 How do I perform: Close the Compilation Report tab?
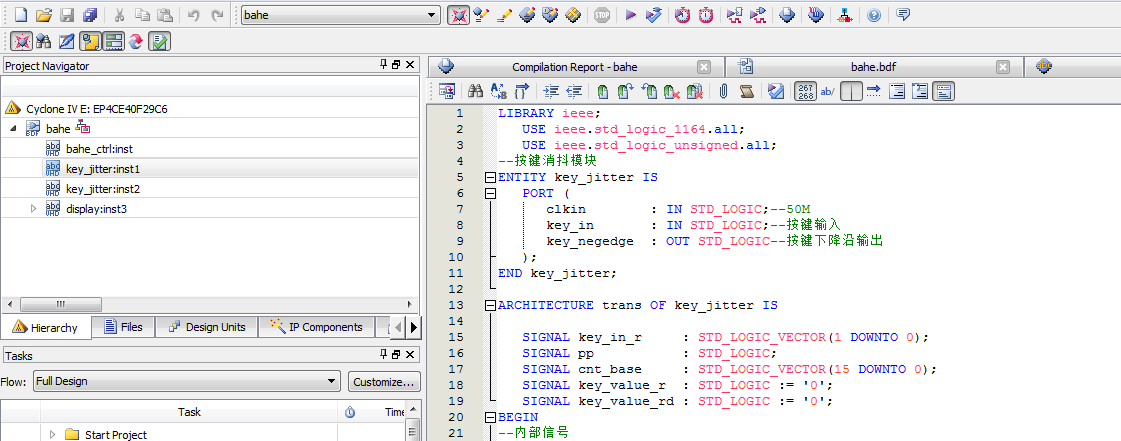click(x=704, y=67)
